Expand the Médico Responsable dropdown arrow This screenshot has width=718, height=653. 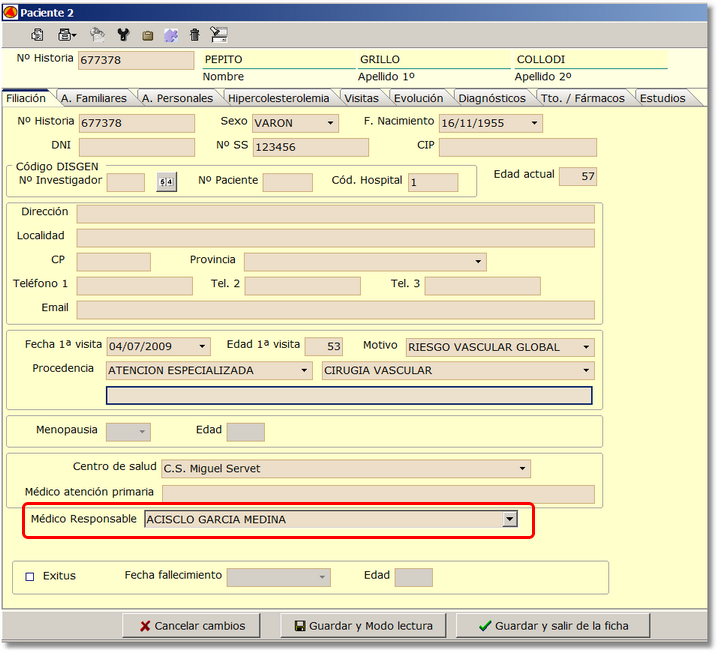(510, 519)
